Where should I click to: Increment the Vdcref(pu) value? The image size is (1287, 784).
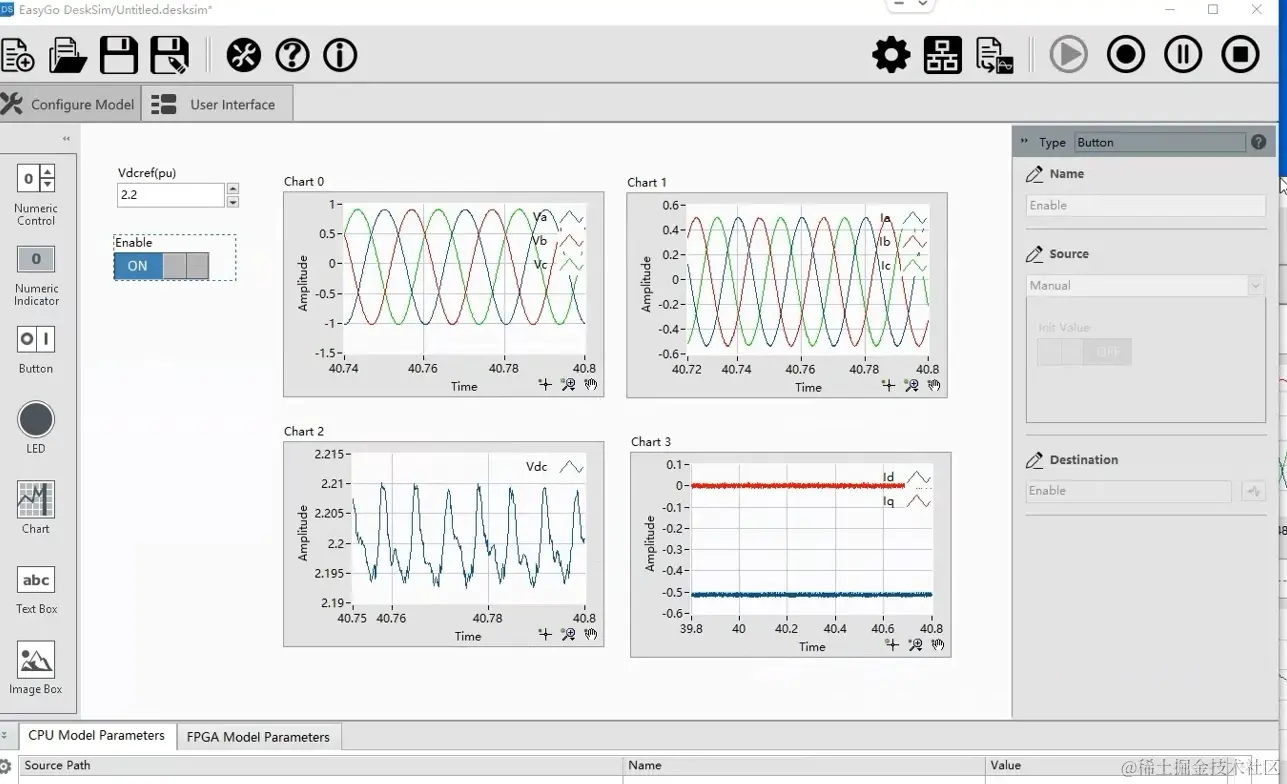click(x=233, y=188)
